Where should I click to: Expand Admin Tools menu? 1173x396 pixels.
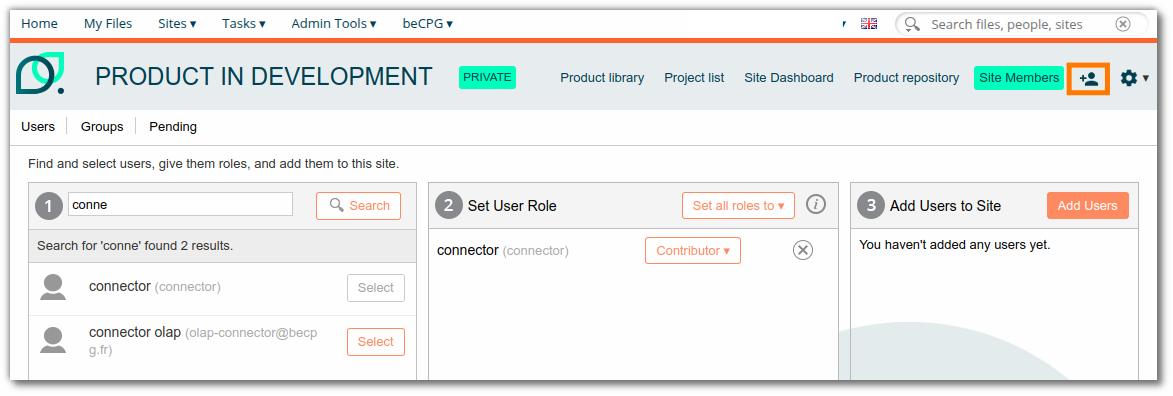click(334, 24)
